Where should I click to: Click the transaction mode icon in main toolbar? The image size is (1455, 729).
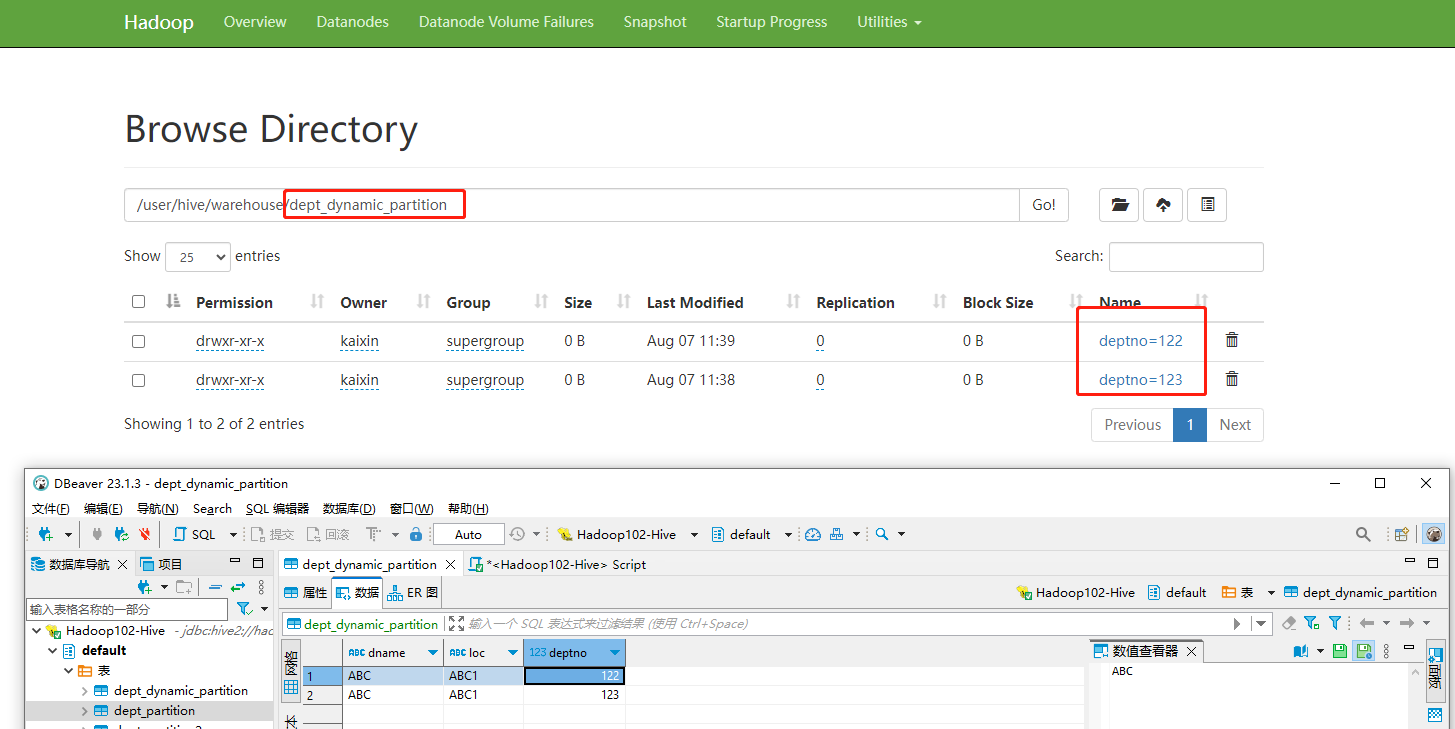tap(373, 534)
